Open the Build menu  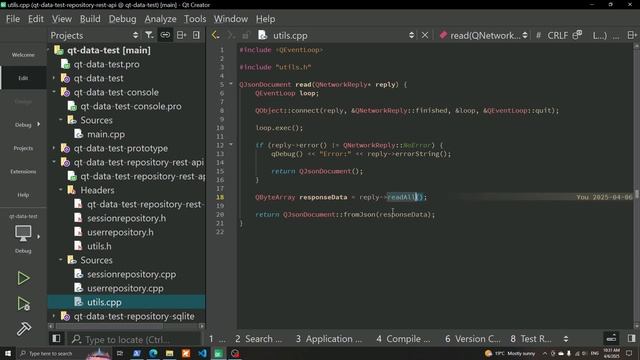(x=90, y=19)
